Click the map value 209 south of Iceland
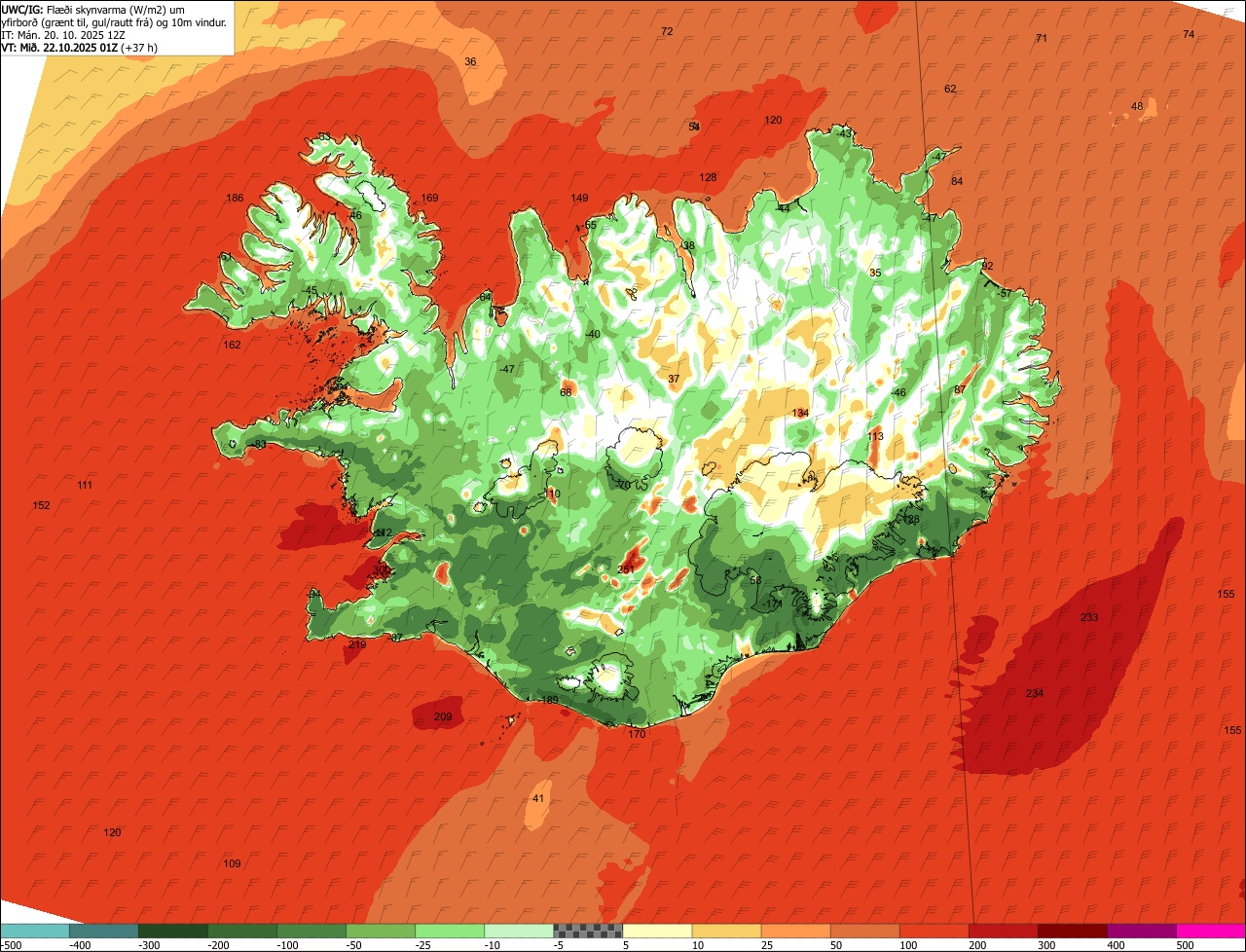 (443, 718)
